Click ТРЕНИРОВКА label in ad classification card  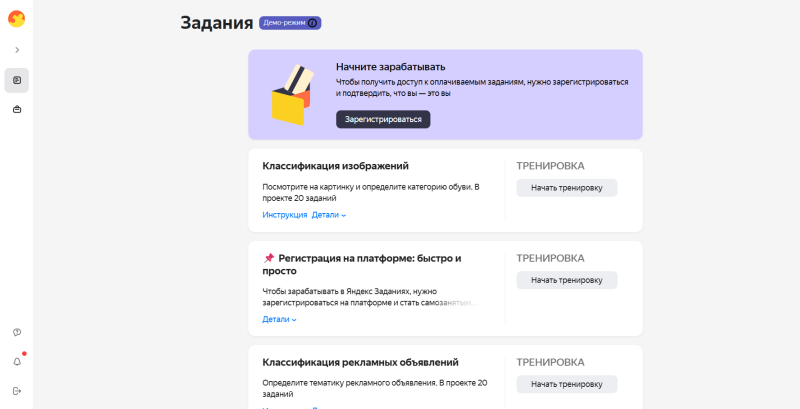(551, 363)
